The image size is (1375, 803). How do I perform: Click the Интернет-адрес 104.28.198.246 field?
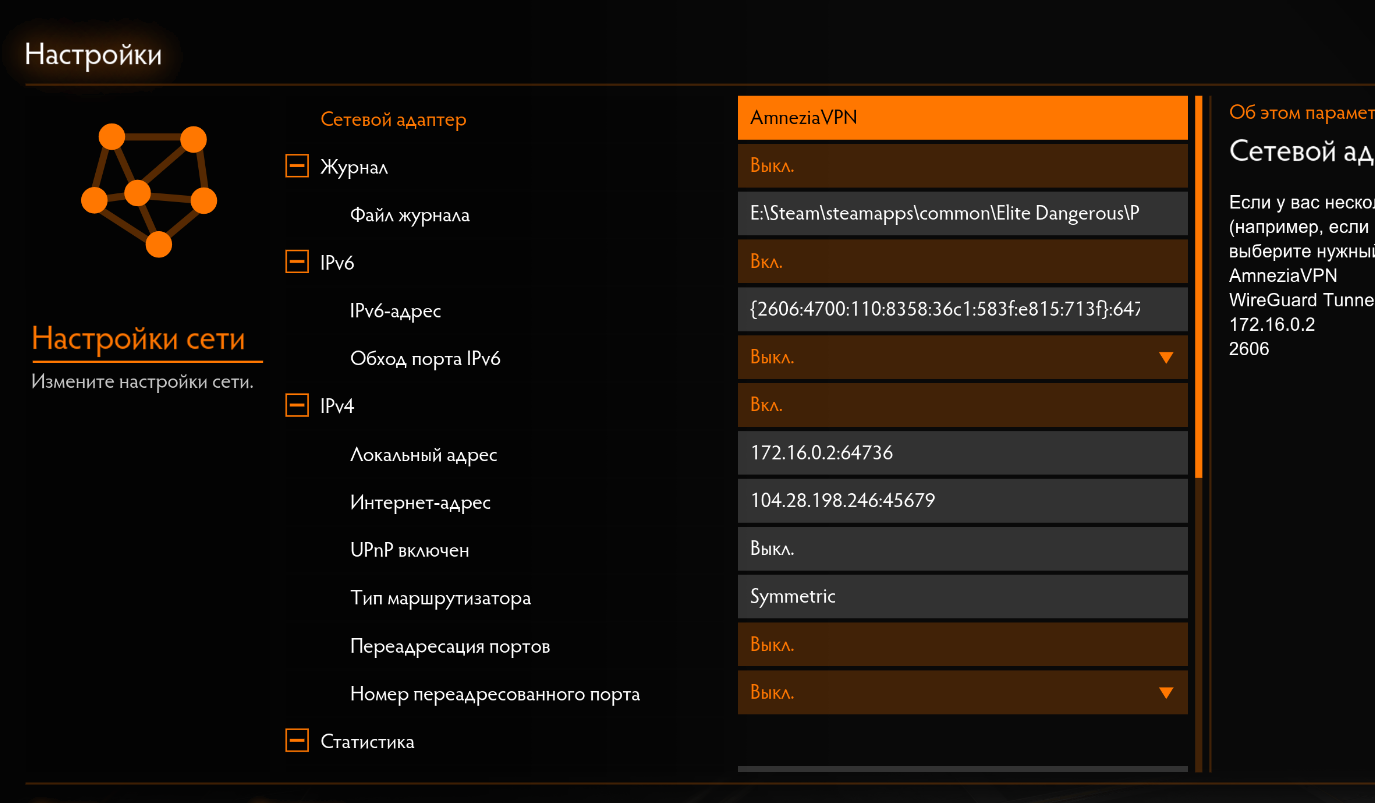pyautogui.click(x=963, y=501)
